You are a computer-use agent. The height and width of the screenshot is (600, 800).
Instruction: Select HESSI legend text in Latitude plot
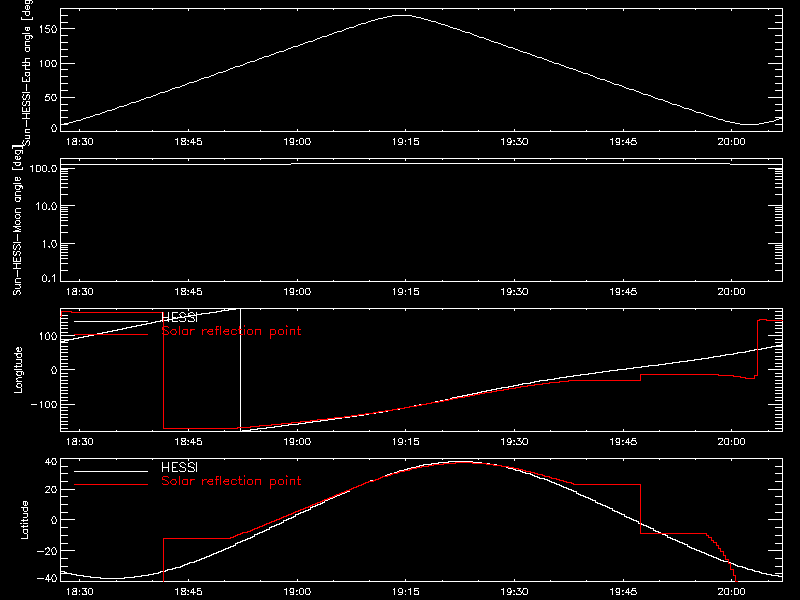(180, 467)
